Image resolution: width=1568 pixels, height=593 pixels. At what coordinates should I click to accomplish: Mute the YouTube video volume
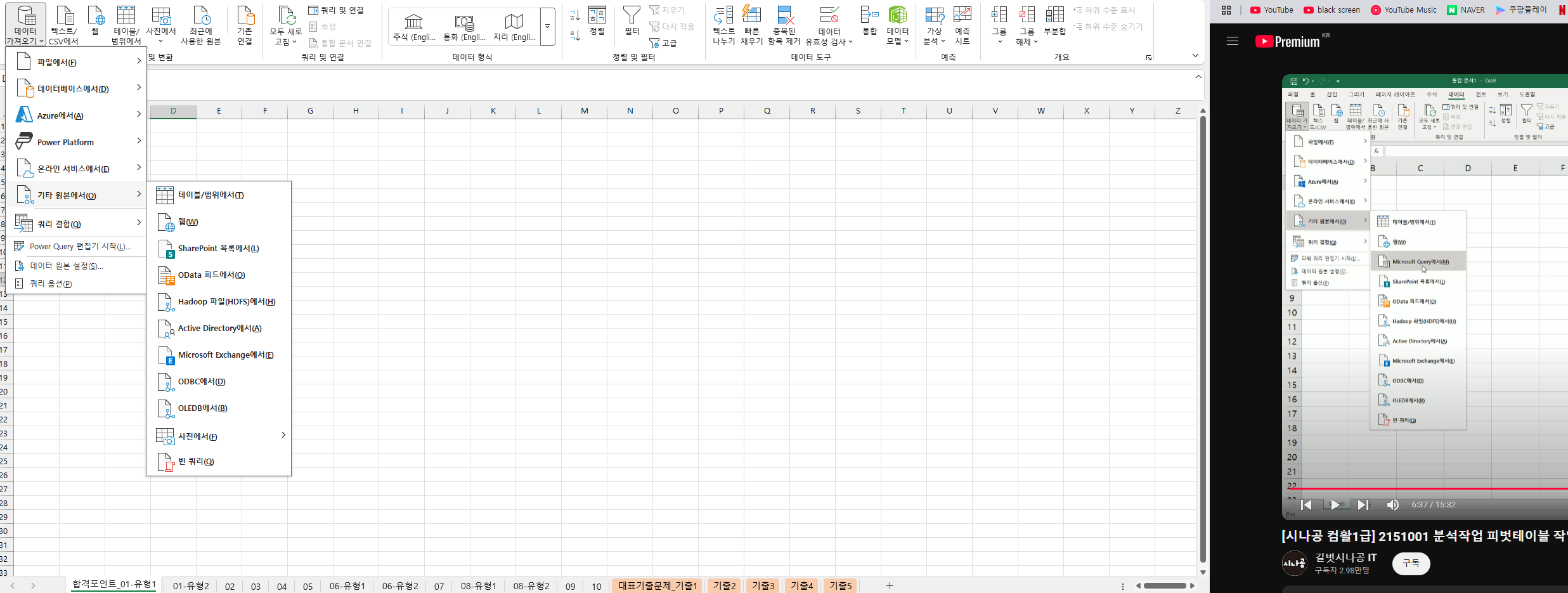click(1392, 505)
